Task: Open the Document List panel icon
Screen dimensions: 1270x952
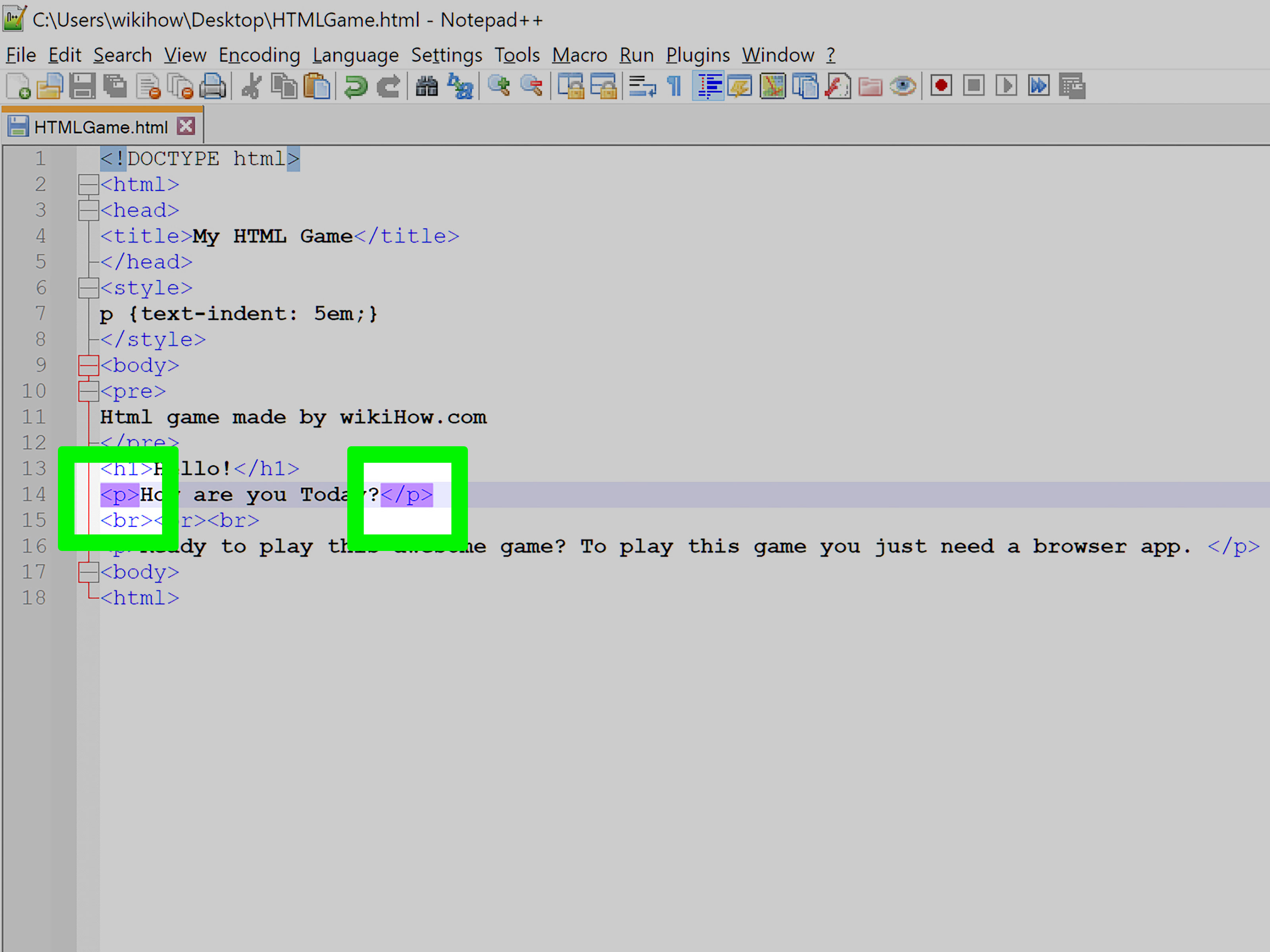Action: pyautogui.click(x=806, y=86)
